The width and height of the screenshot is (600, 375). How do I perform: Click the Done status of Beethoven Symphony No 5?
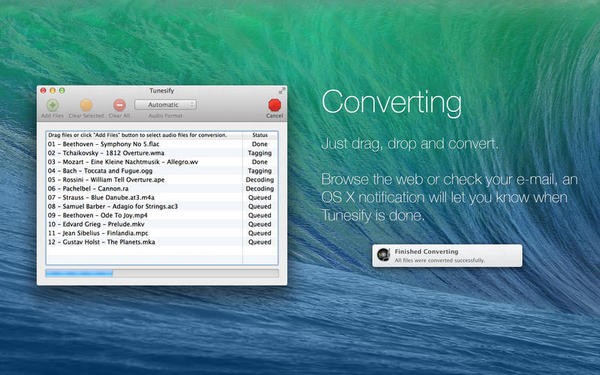(260, 144)
